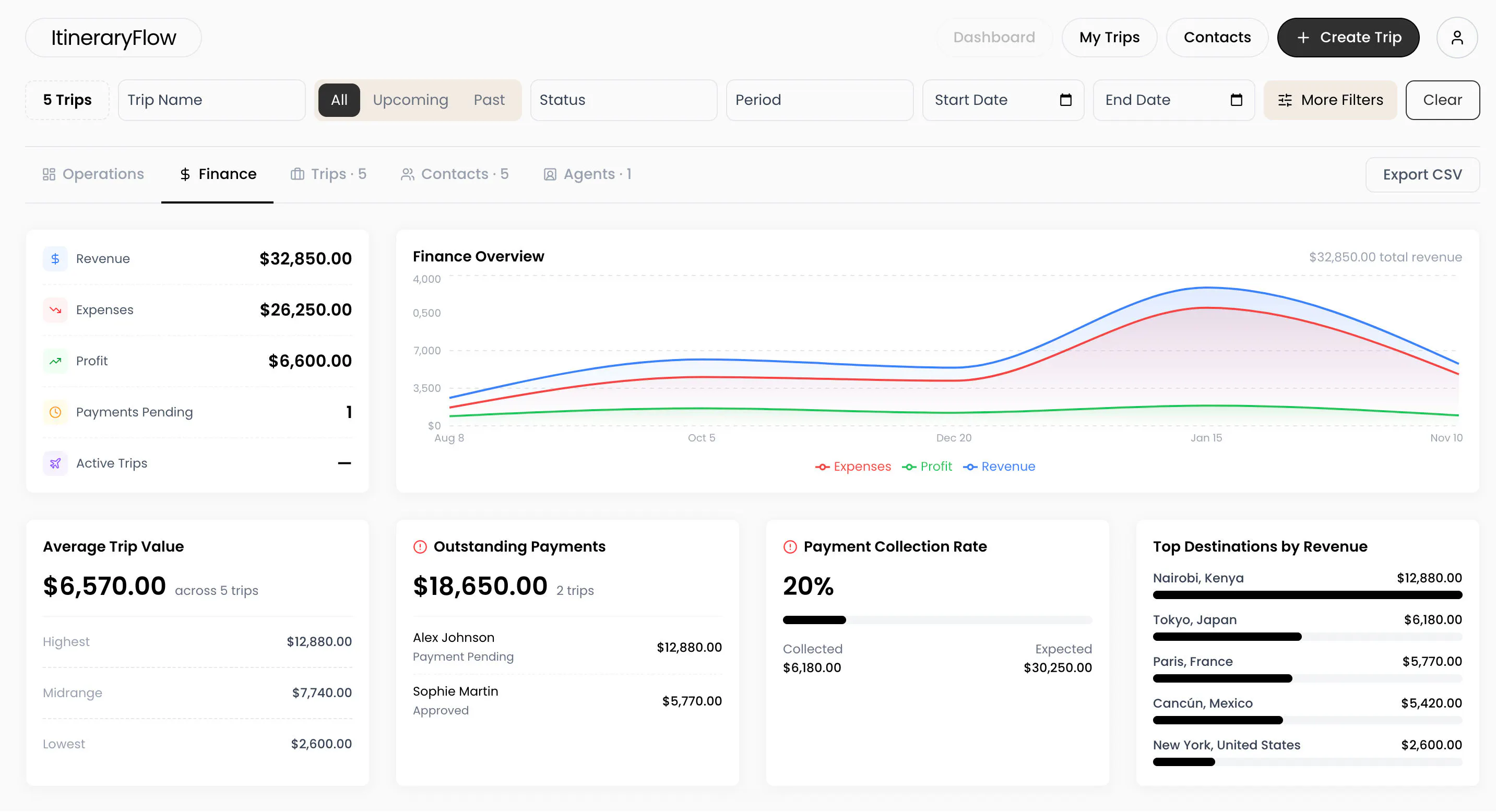1496x812 pixels.
Task: Open the Status dropdown
Action: pos(624,100)
